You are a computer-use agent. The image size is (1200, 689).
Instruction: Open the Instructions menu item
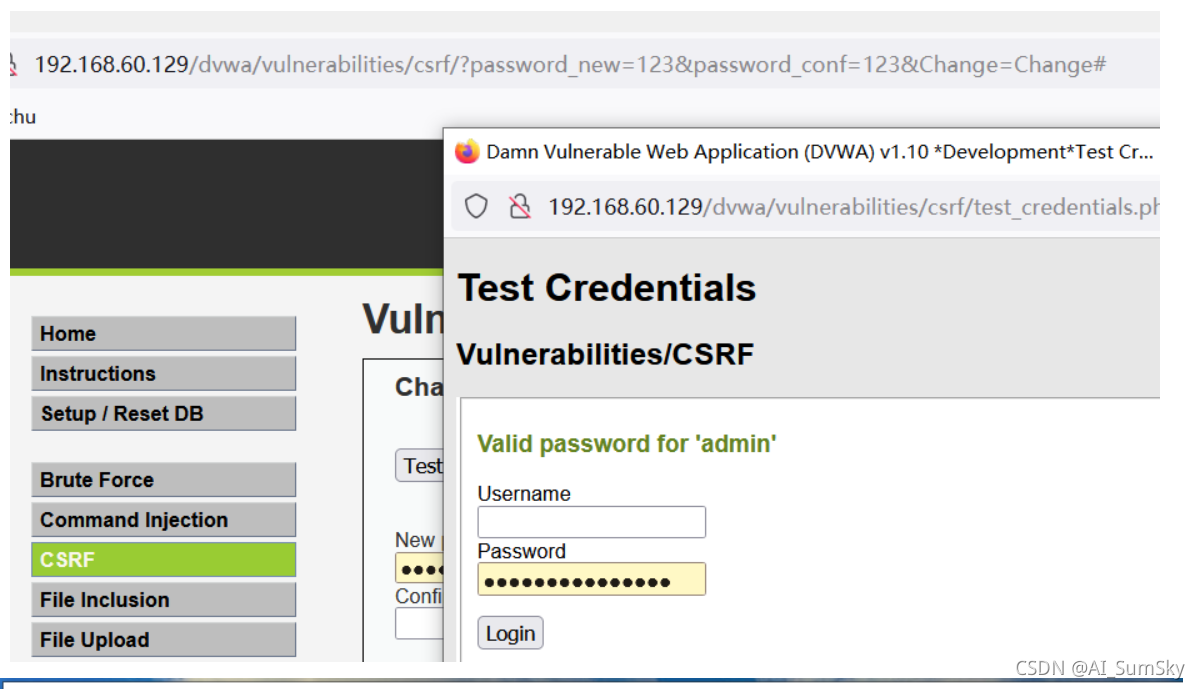pos(164,374)
